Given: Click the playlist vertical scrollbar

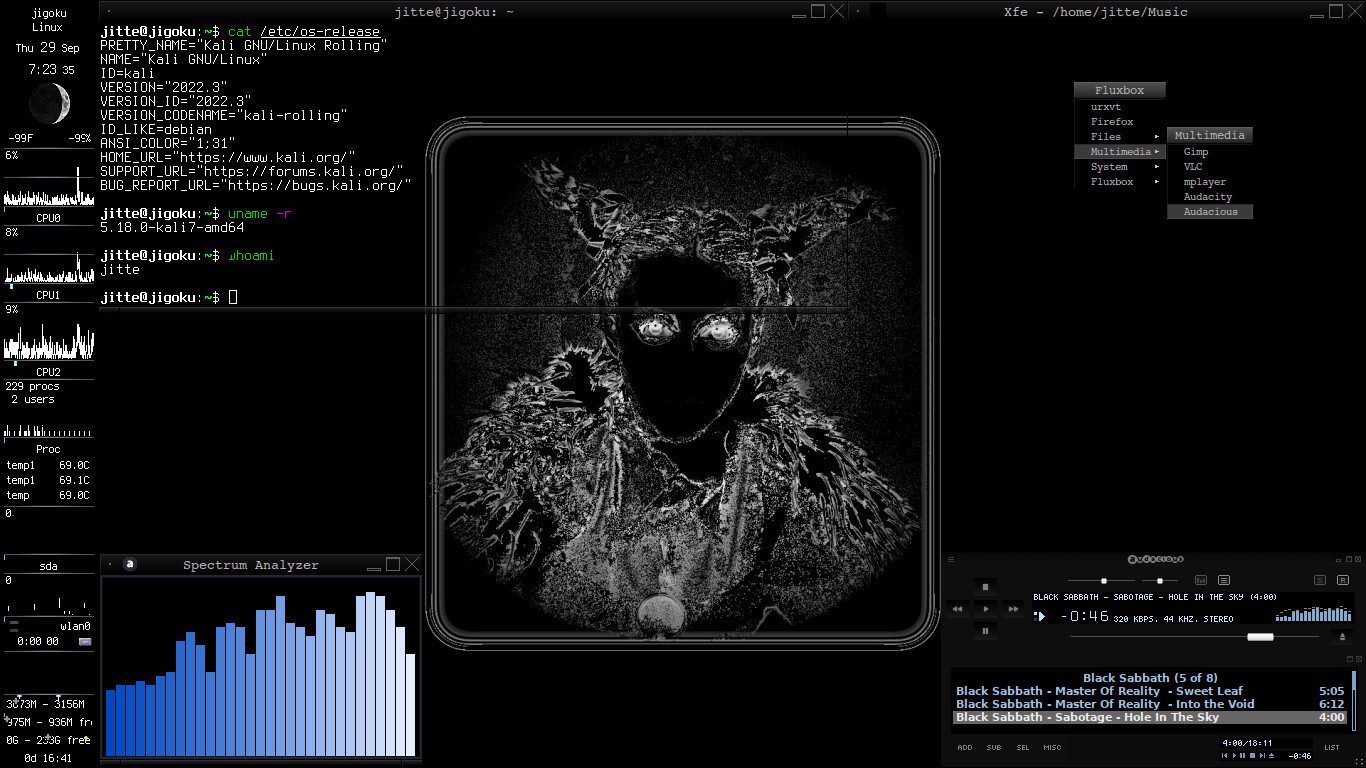Looking at the screenshot, I should coord(1354,701).
